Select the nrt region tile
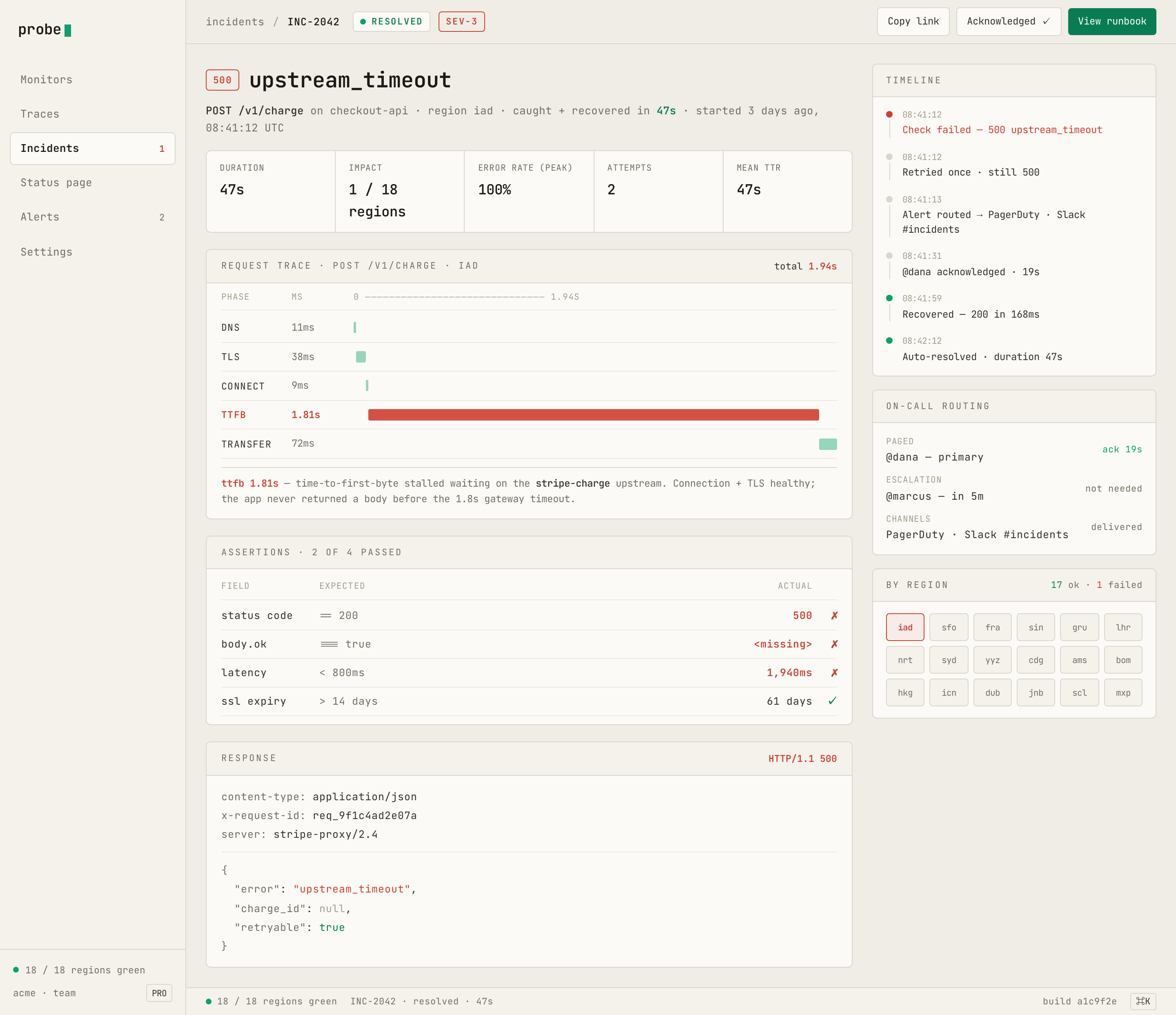Image resolution: width=1176 pixels, height=1015 pixels. tap(905, 660)
